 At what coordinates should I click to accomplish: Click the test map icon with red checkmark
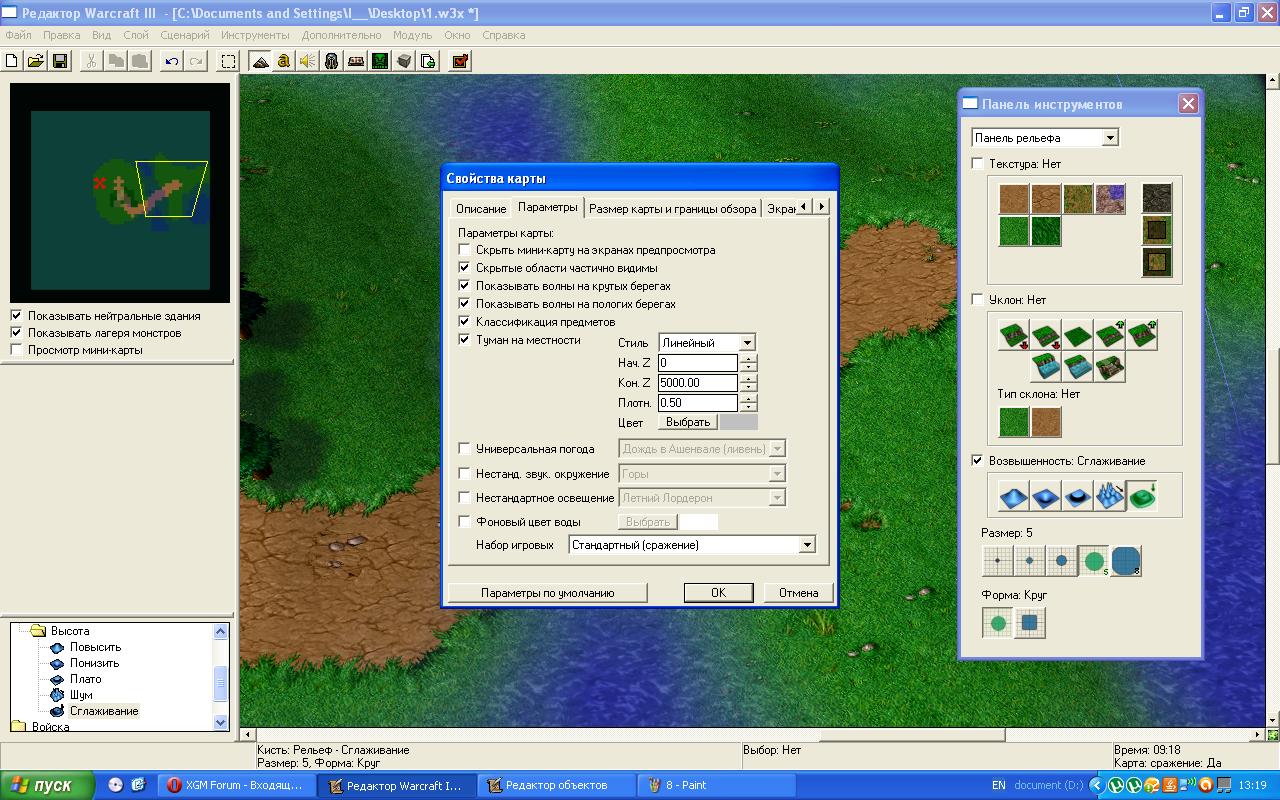pos(460,61)
